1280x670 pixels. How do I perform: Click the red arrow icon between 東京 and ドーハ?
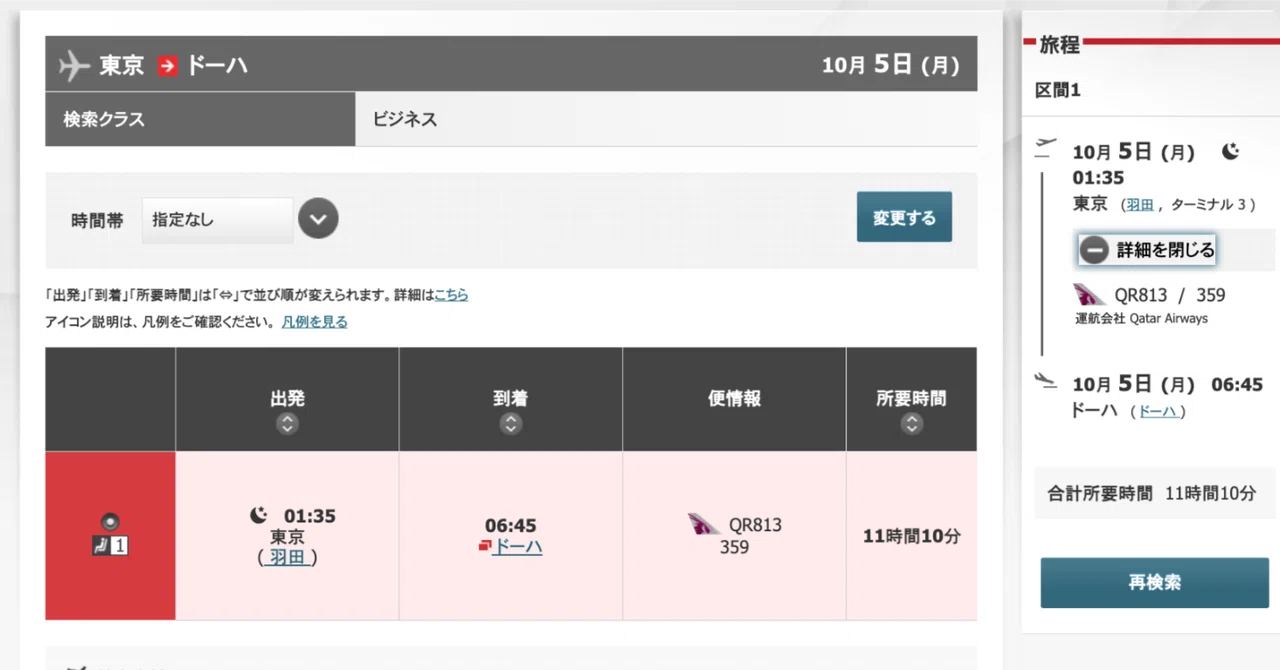tap(167, 66)
